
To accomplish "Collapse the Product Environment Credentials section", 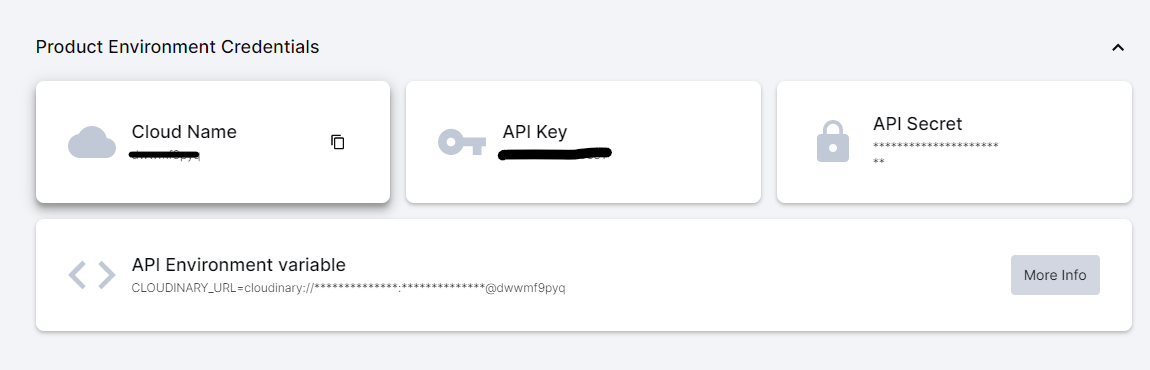I will (x=1118, y=48).
